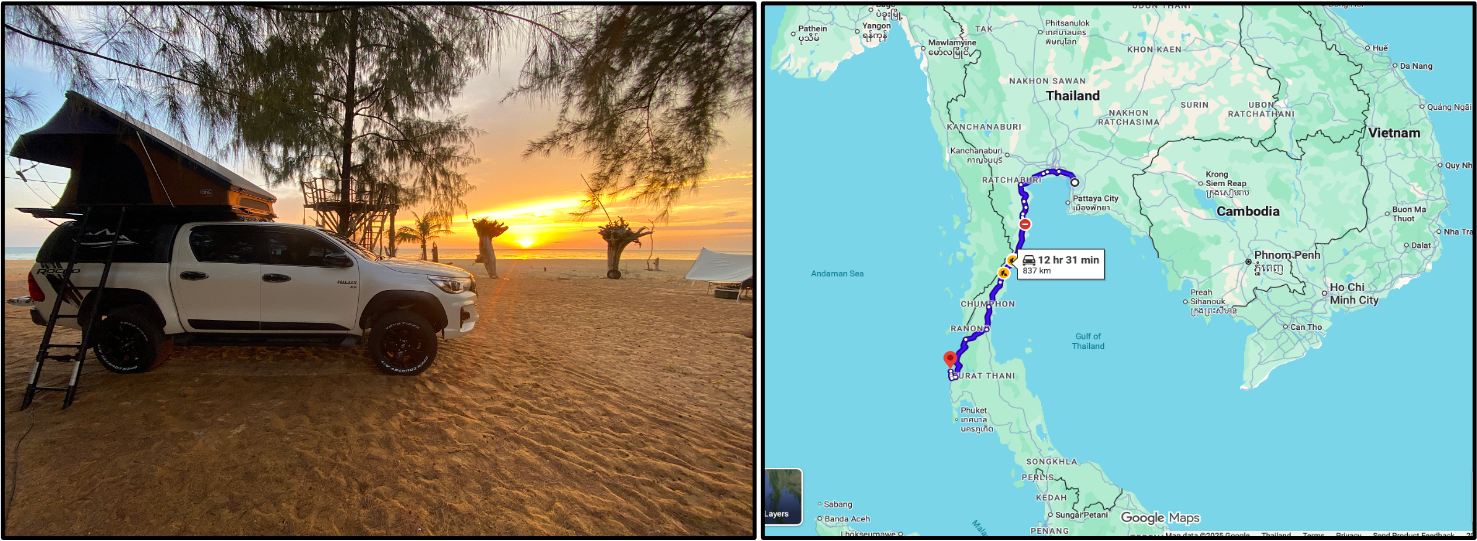This screenshot has width=1477, height=541.
Task: Click the Thailand country label
Action: [x=1073, y=96]
